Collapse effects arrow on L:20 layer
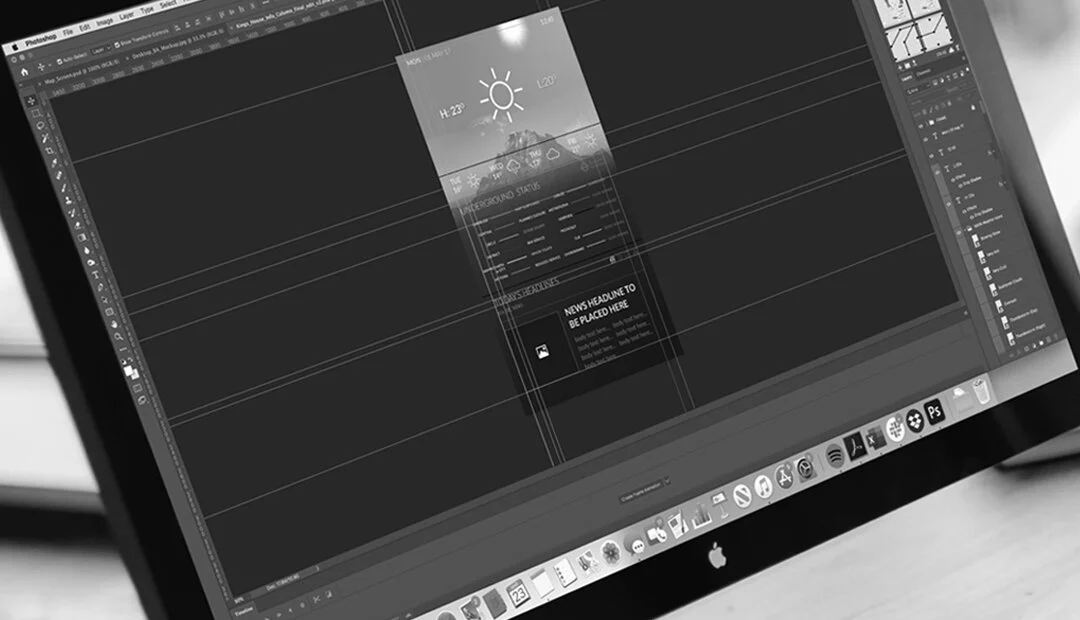The width and height of the screenshot is (1080, 620). [993, 152]
